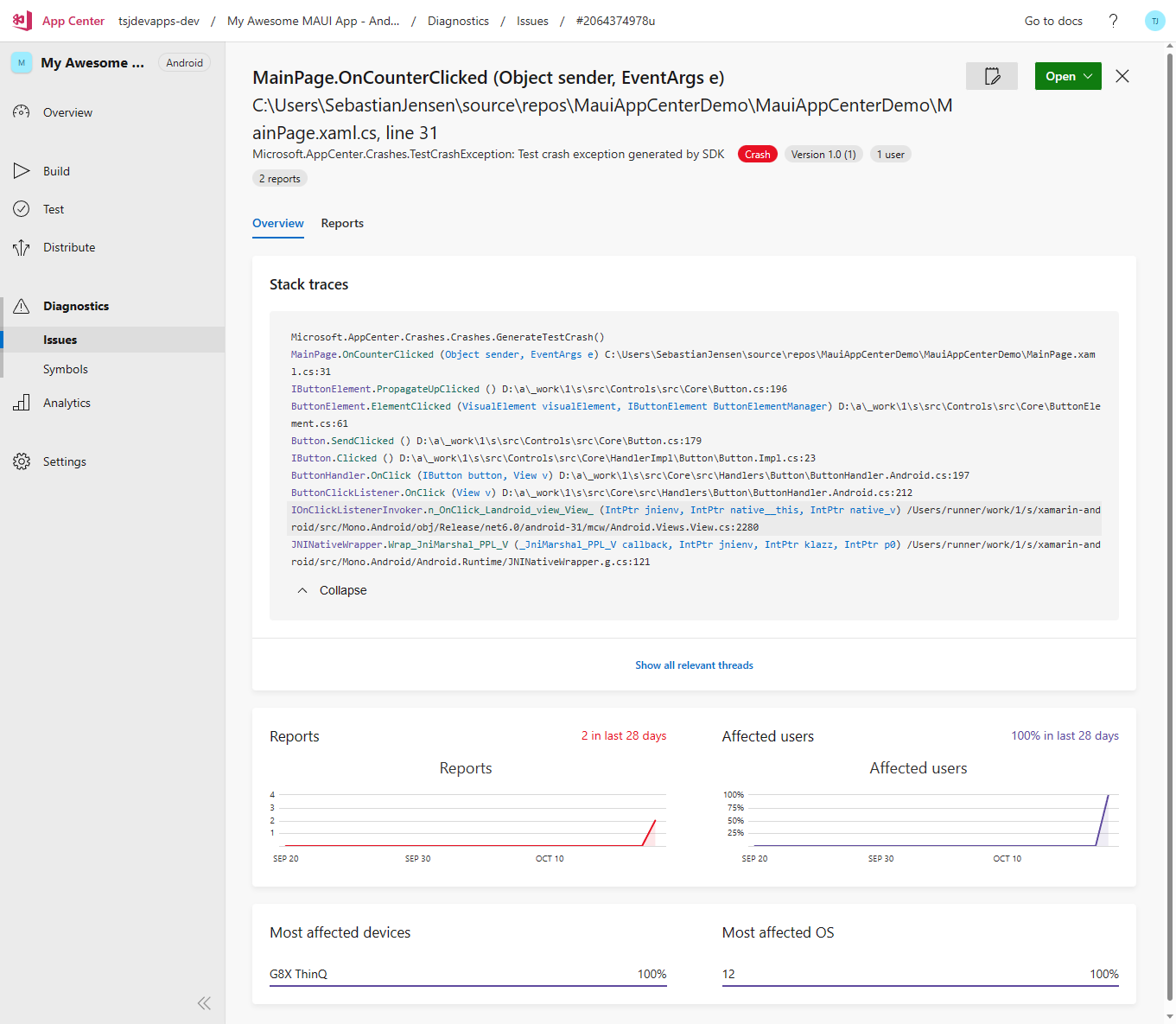The height and width of the screenshot is (1024, 1176).
Task: Click the issue annotation note icon
Action: tap(992, 76)
